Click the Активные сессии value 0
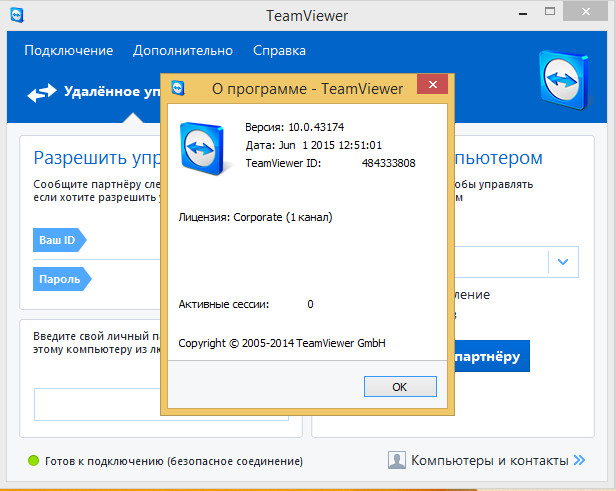This screenshot has width=616, height=491. tap(310, 304)
